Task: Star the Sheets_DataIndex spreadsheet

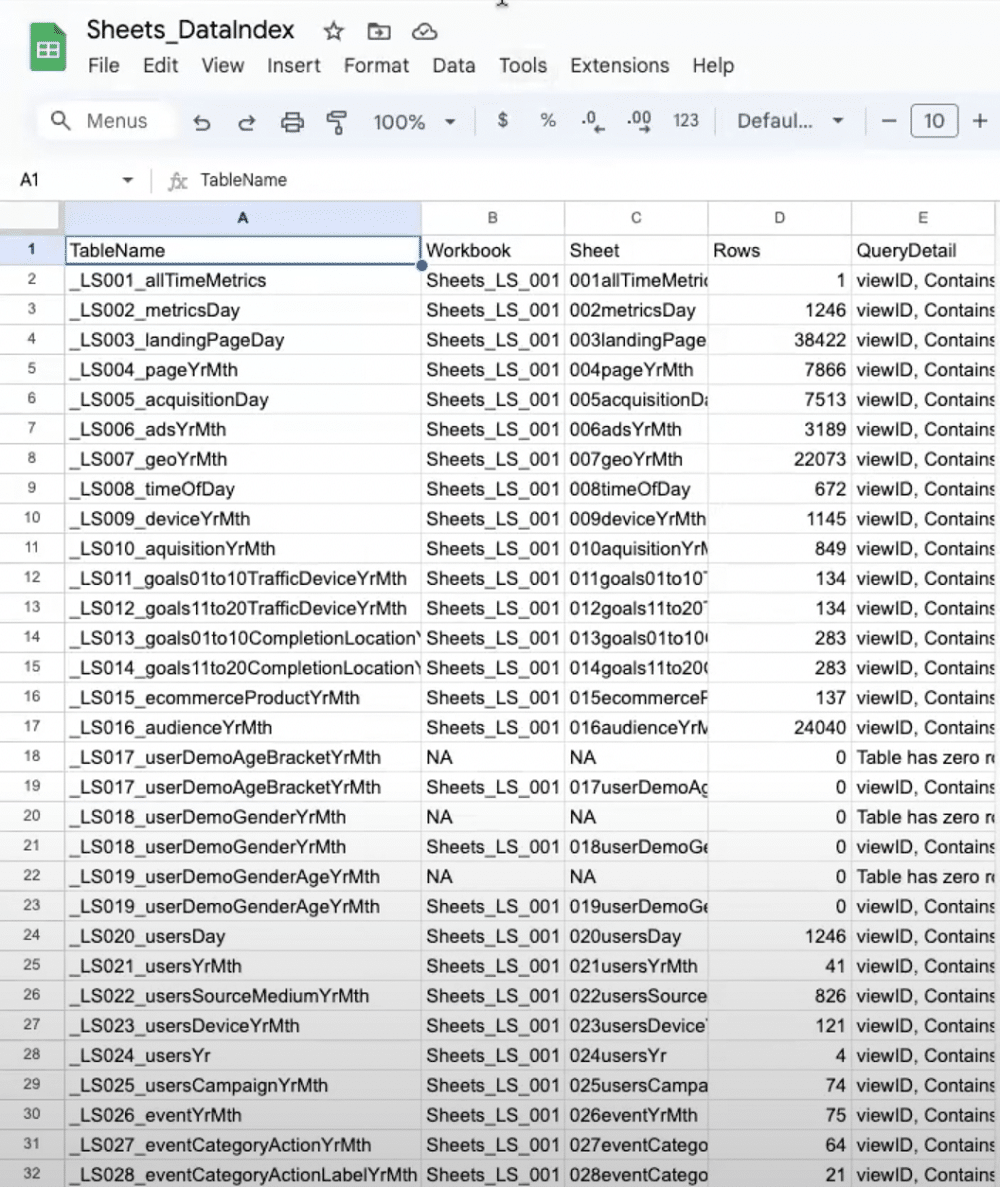Action: point(333,31)
